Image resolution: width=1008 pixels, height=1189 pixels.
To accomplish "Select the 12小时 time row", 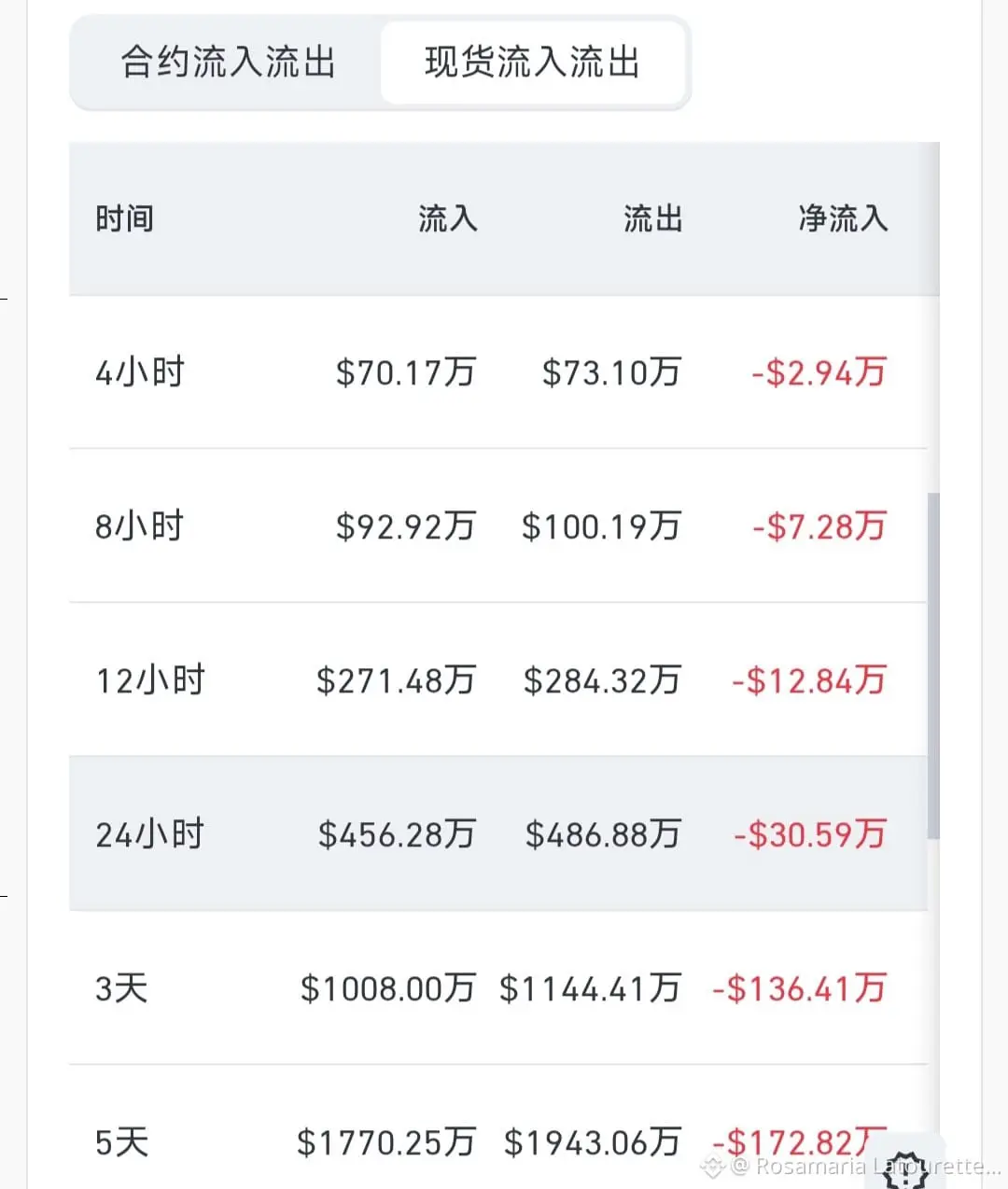I will (150, 680).
